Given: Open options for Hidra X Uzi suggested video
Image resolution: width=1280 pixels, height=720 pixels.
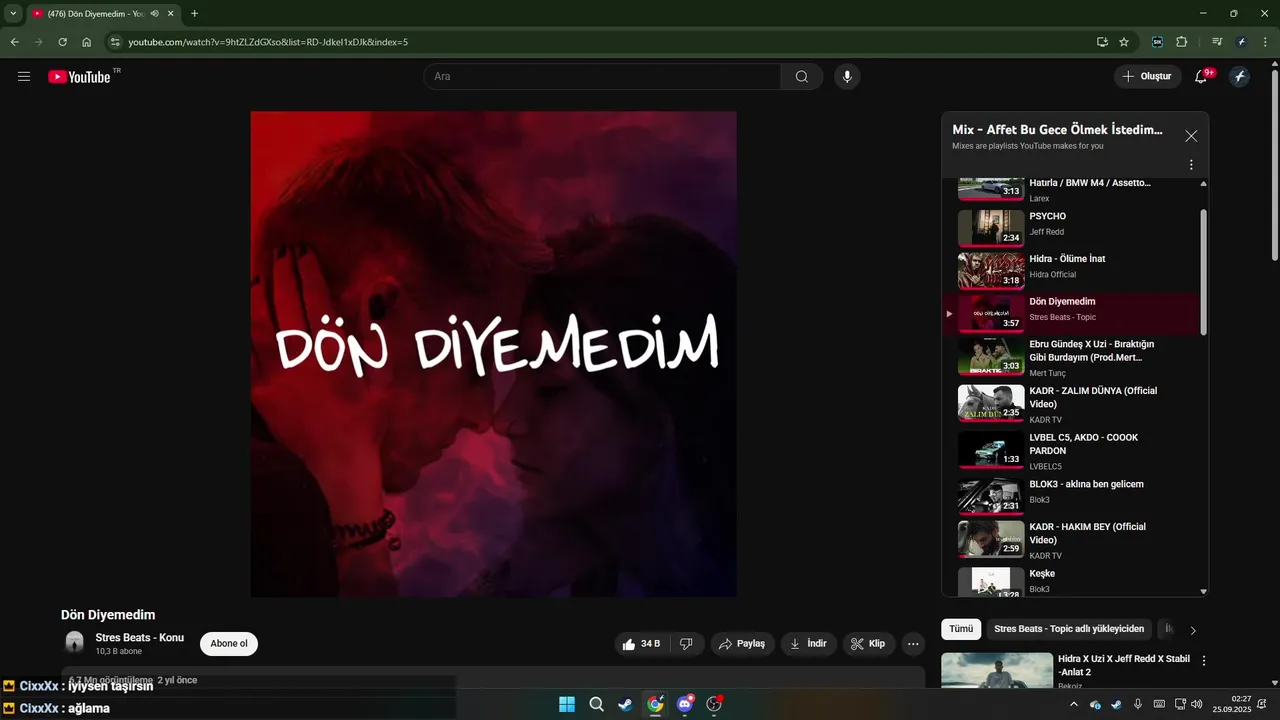Looking at the screenshot, I should coord(1204,661).
